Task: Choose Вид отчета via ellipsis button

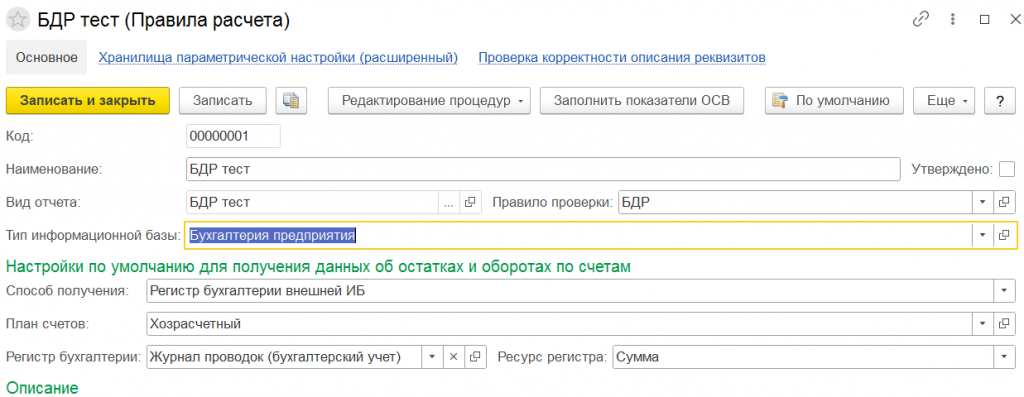Action: tap(449, 202)
